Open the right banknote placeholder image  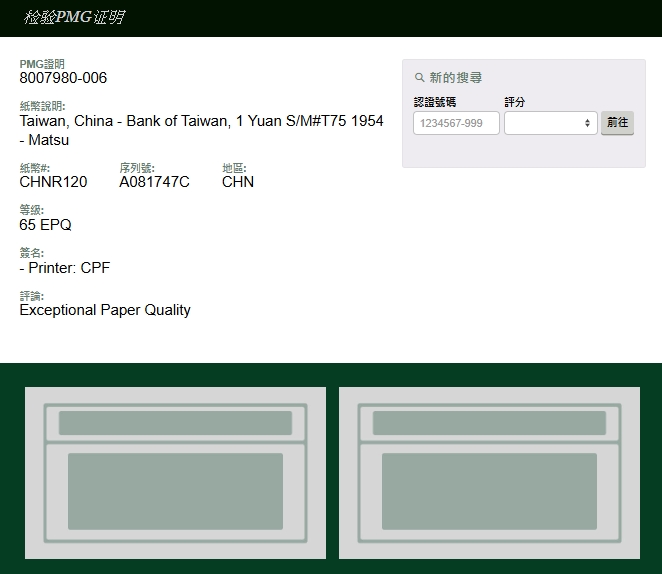[x=489, y=473]
